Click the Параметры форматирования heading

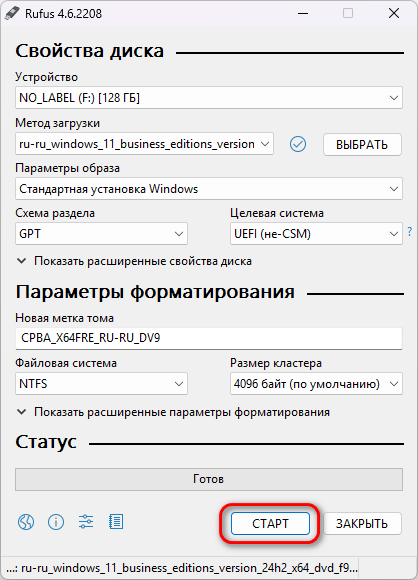pos(155,292)
